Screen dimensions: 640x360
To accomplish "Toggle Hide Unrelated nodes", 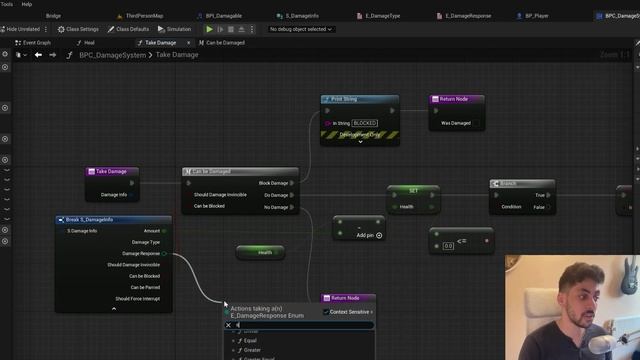I will [20, 29].
